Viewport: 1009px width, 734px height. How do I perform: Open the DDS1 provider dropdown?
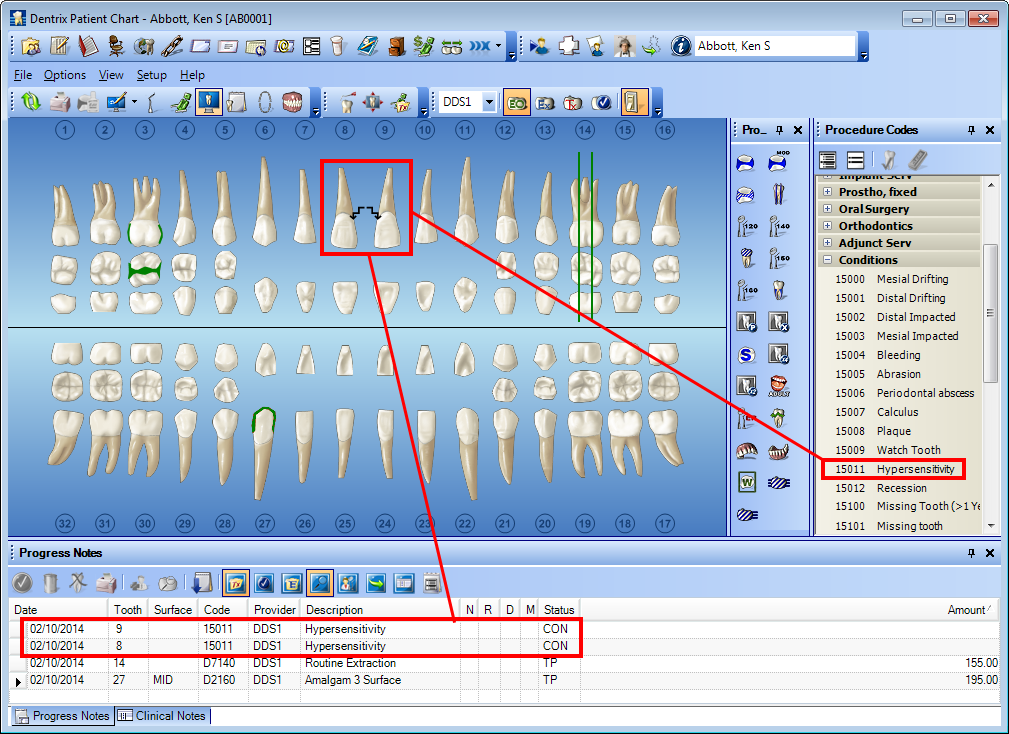click(489, 102)
